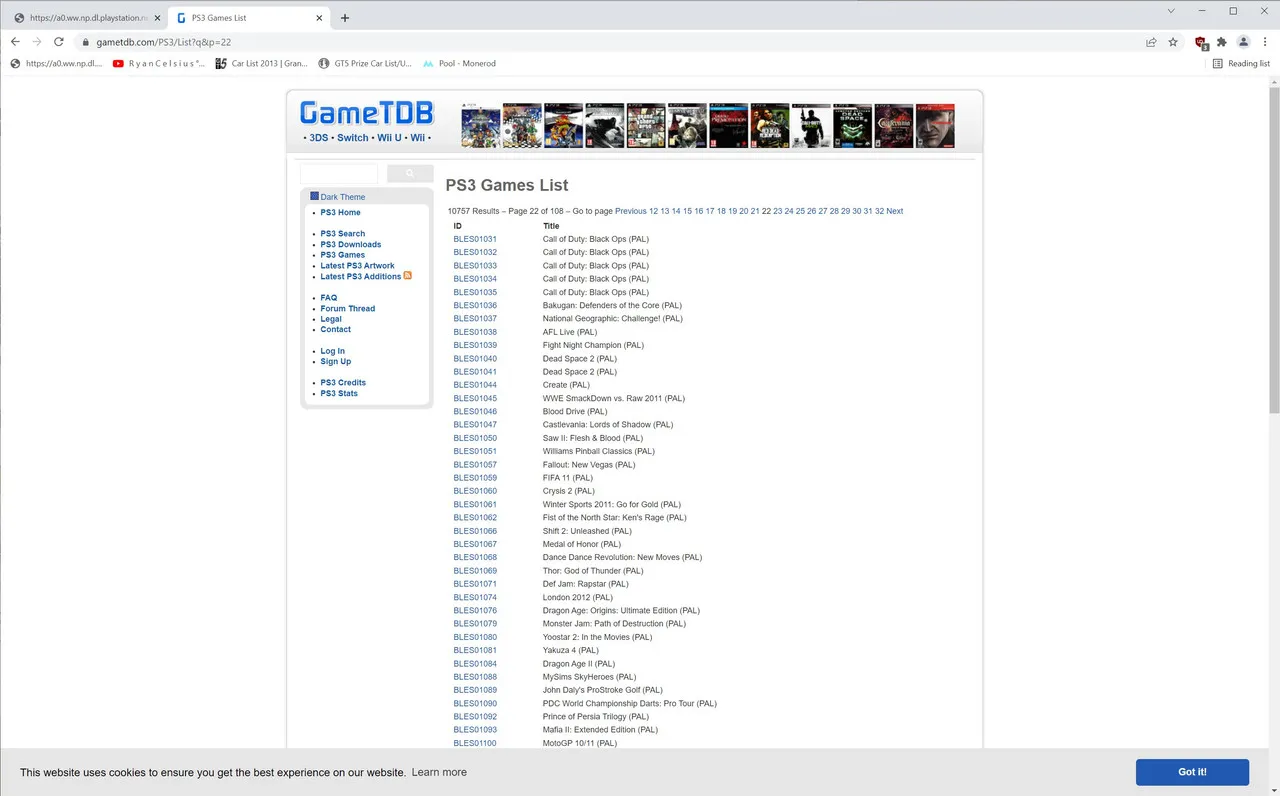1280x796 pixels.
Task: Go to Previous results page
Action: (x=631, y=211)
